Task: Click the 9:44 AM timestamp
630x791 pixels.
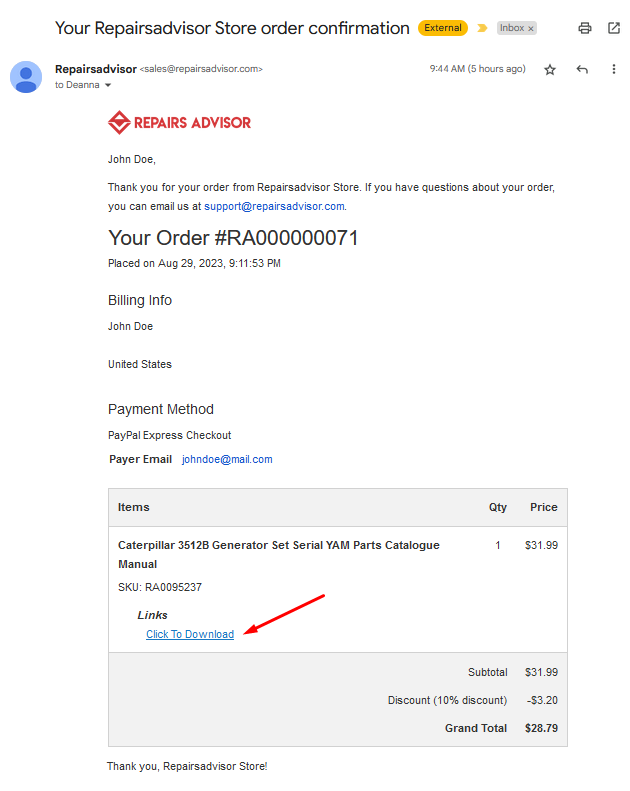Action: [x=477, y=69]
